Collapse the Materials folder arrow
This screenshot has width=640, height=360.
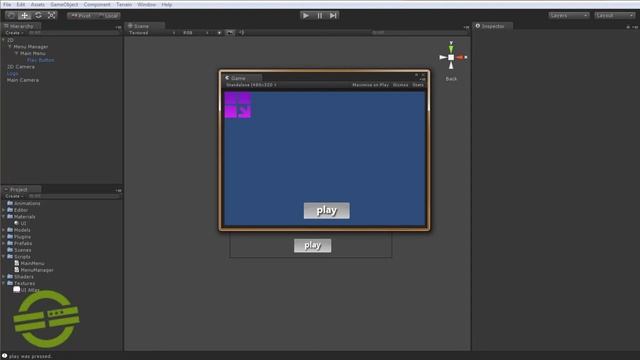4,216
